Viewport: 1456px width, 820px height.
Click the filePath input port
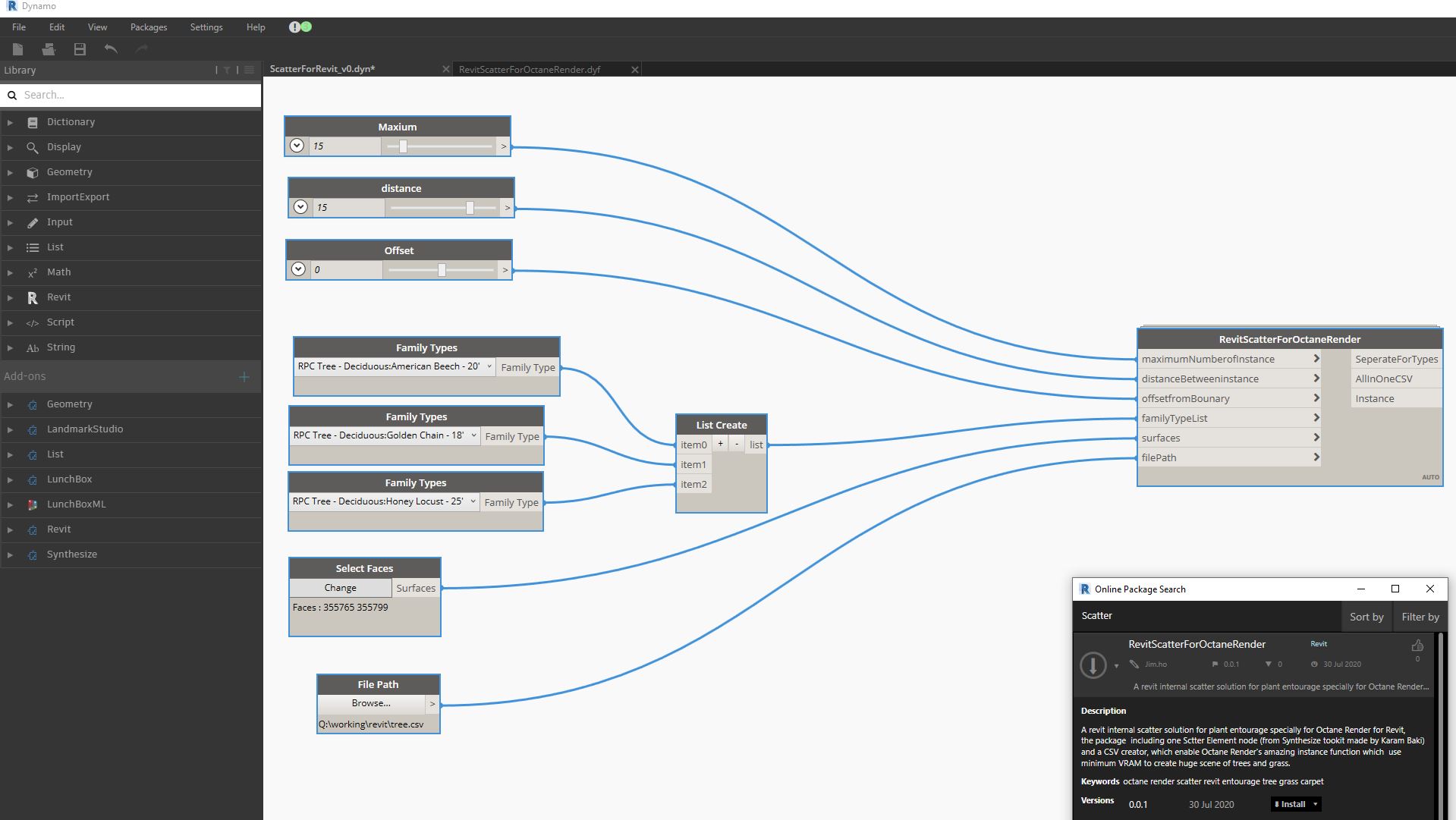pos(1229,458)
